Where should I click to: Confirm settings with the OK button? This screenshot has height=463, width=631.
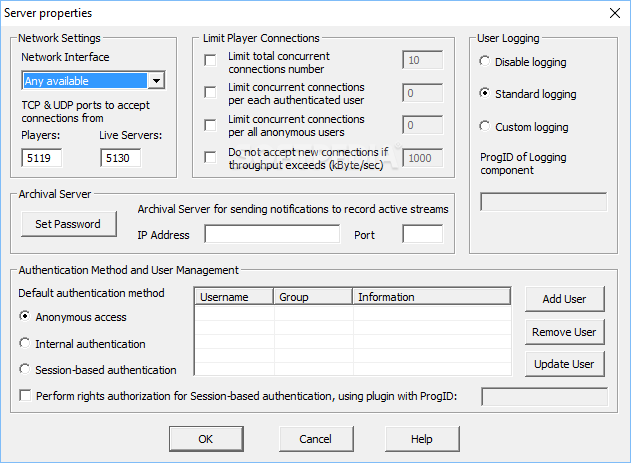click(x=206, y=439)
